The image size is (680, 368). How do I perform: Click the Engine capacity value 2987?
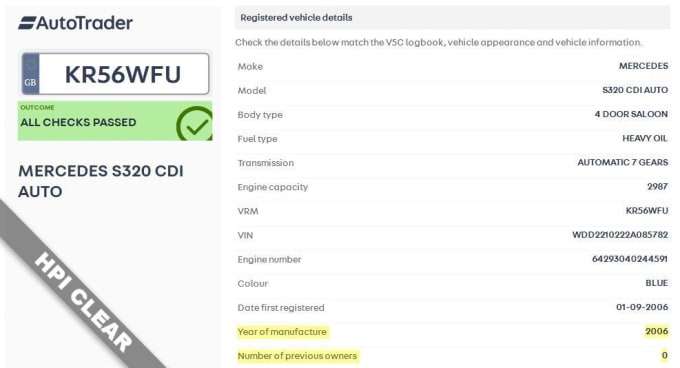(657, 186)
